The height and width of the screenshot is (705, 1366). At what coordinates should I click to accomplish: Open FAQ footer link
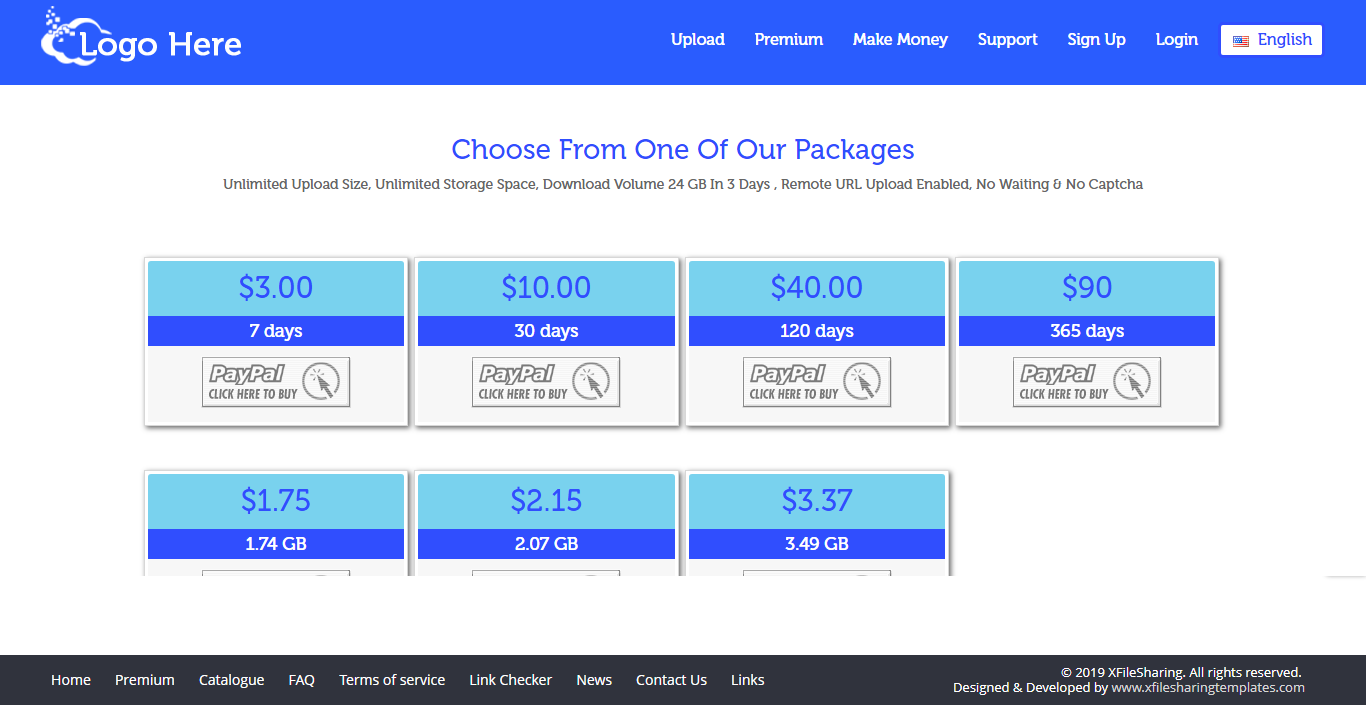coord(302,680)
